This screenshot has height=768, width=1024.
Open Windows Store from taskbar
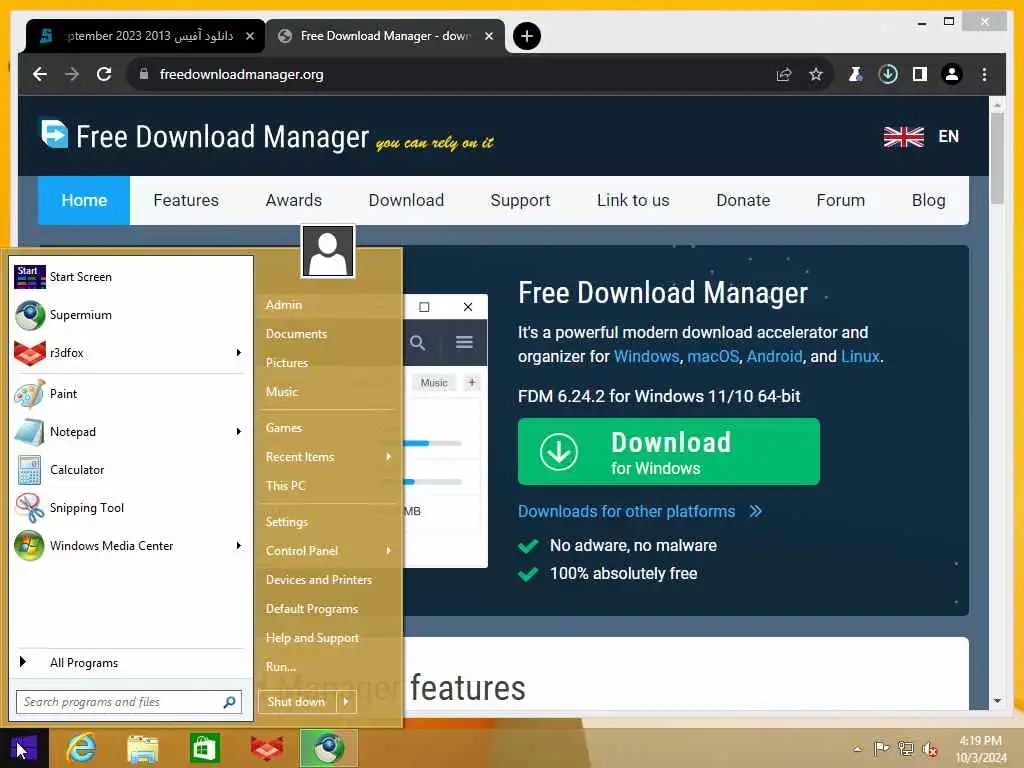204,748
